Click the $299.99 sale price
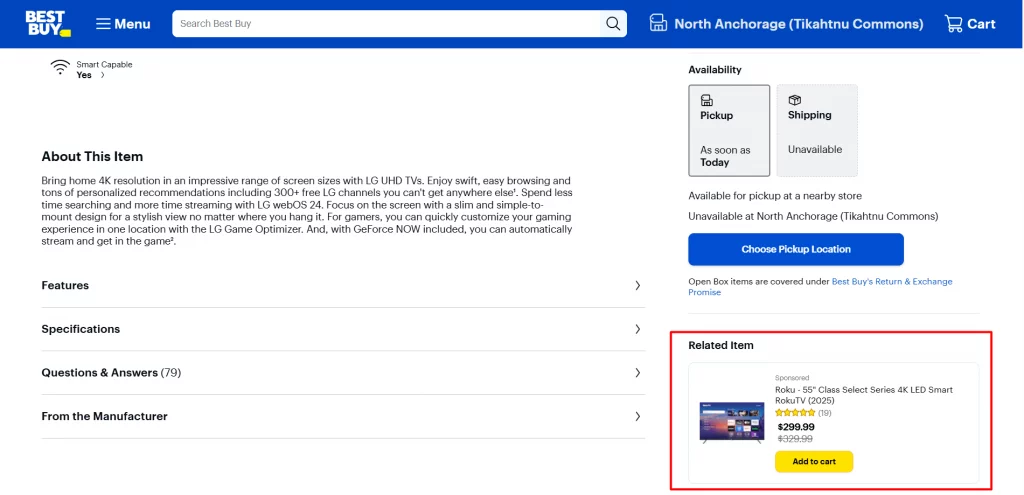This screenshot has width=1024, height=495. [x=796, y=427]
